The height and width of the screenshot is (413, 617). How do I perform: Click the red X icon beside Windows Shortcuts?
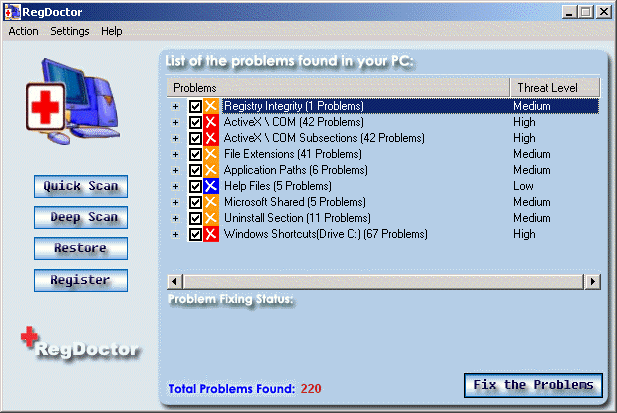coord(211,234)
